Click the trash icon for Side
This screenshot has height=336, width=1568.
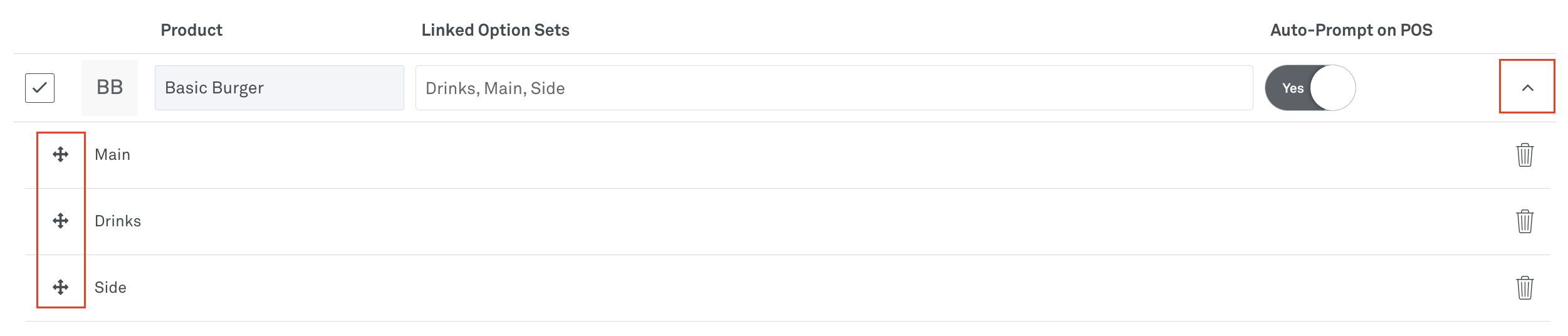[1524, 288]
